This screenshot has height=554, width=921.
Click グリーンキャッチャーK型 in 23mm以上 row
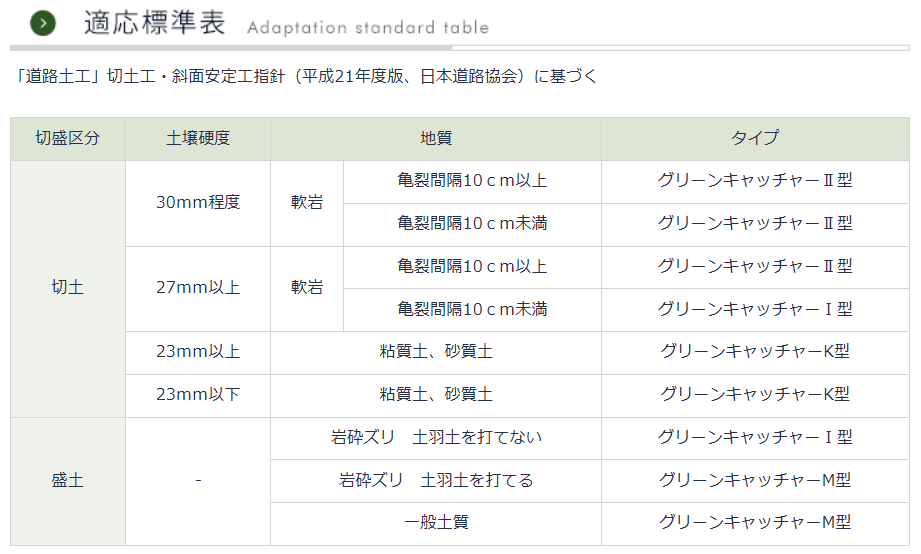pos(755,352)
